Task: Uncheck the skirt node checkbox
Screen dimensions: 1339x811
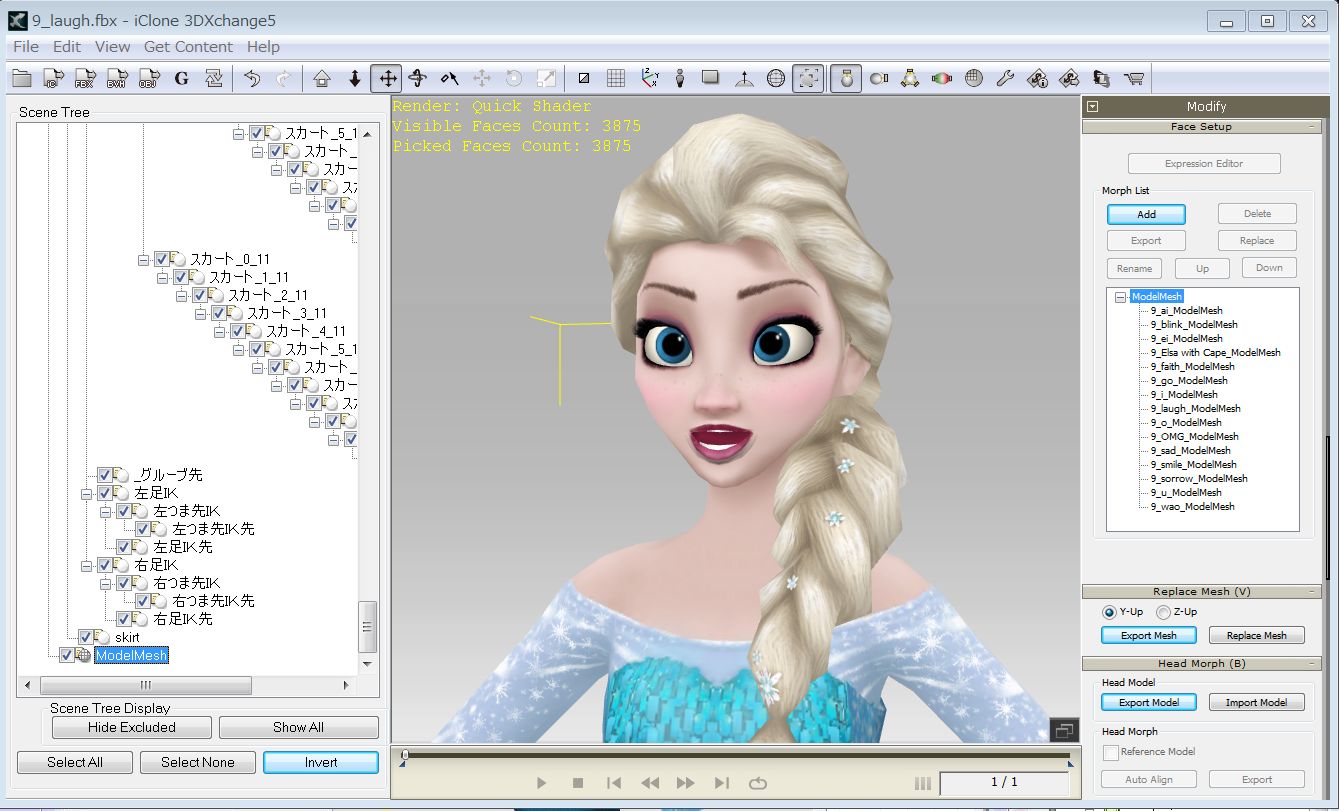Action: coord(86,637)
